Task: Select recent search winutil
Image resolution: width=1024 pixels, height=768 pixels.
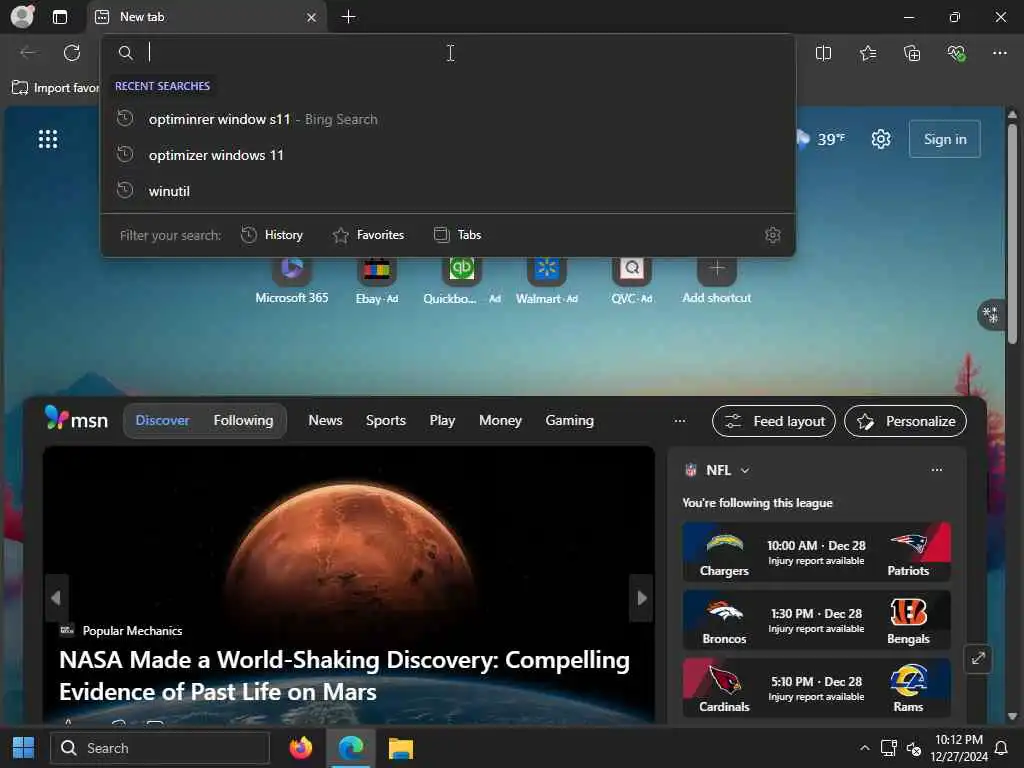Action: pos(448,191)
